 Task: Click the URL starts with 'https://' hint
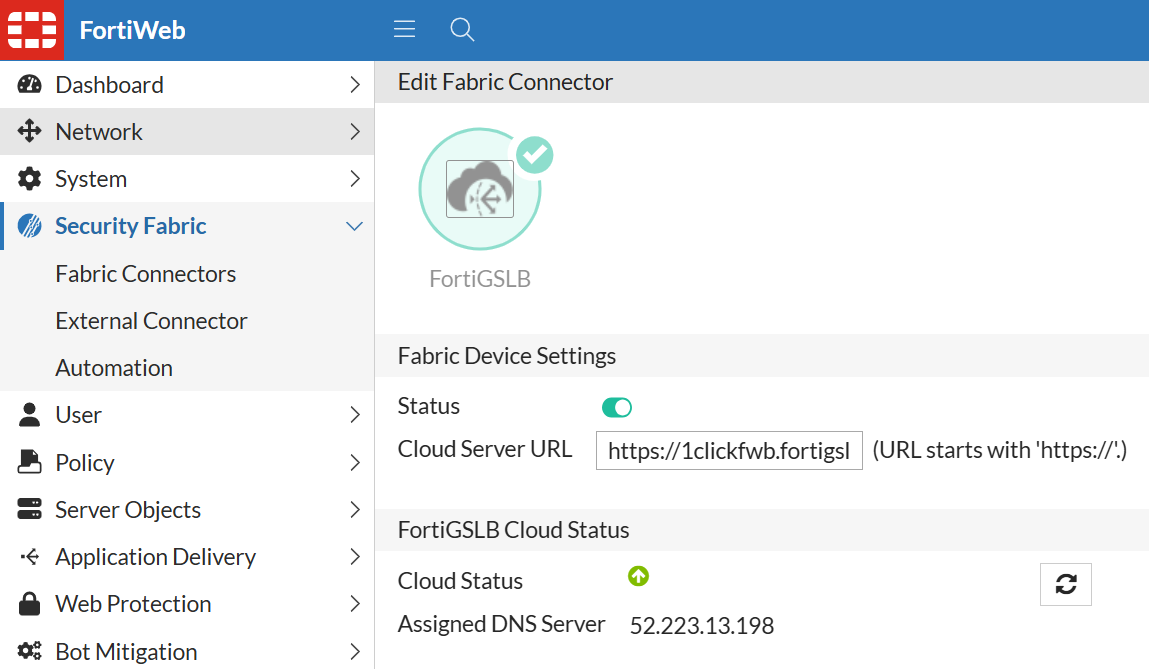[x=1000, y=450]
